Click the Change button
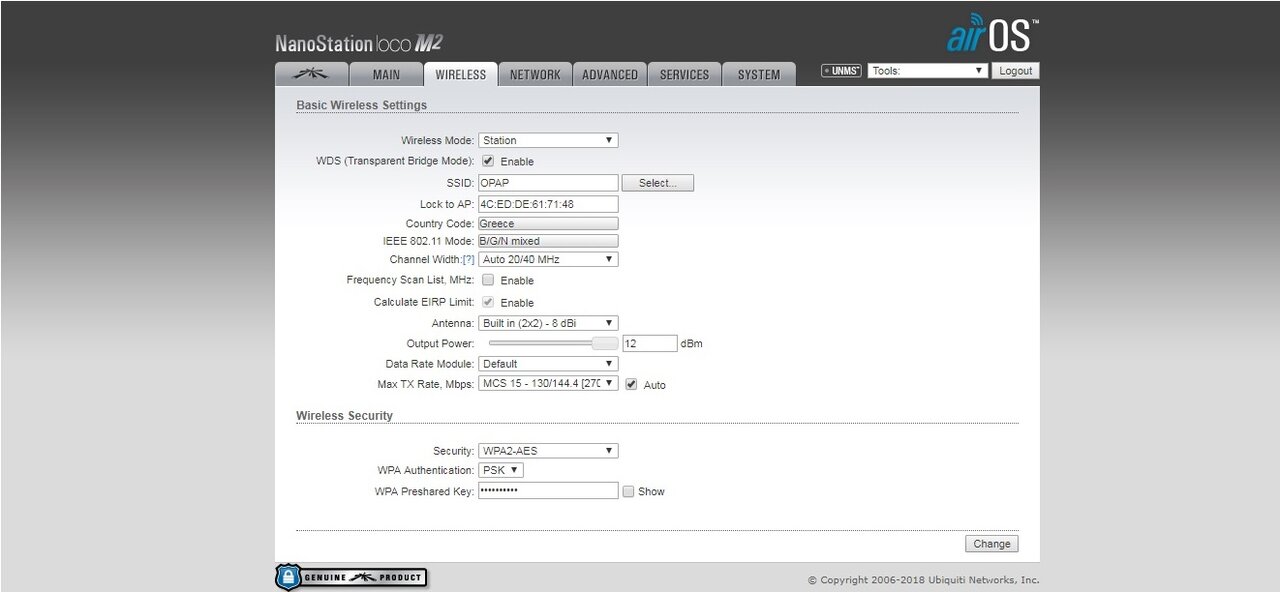 click(992, 544)
